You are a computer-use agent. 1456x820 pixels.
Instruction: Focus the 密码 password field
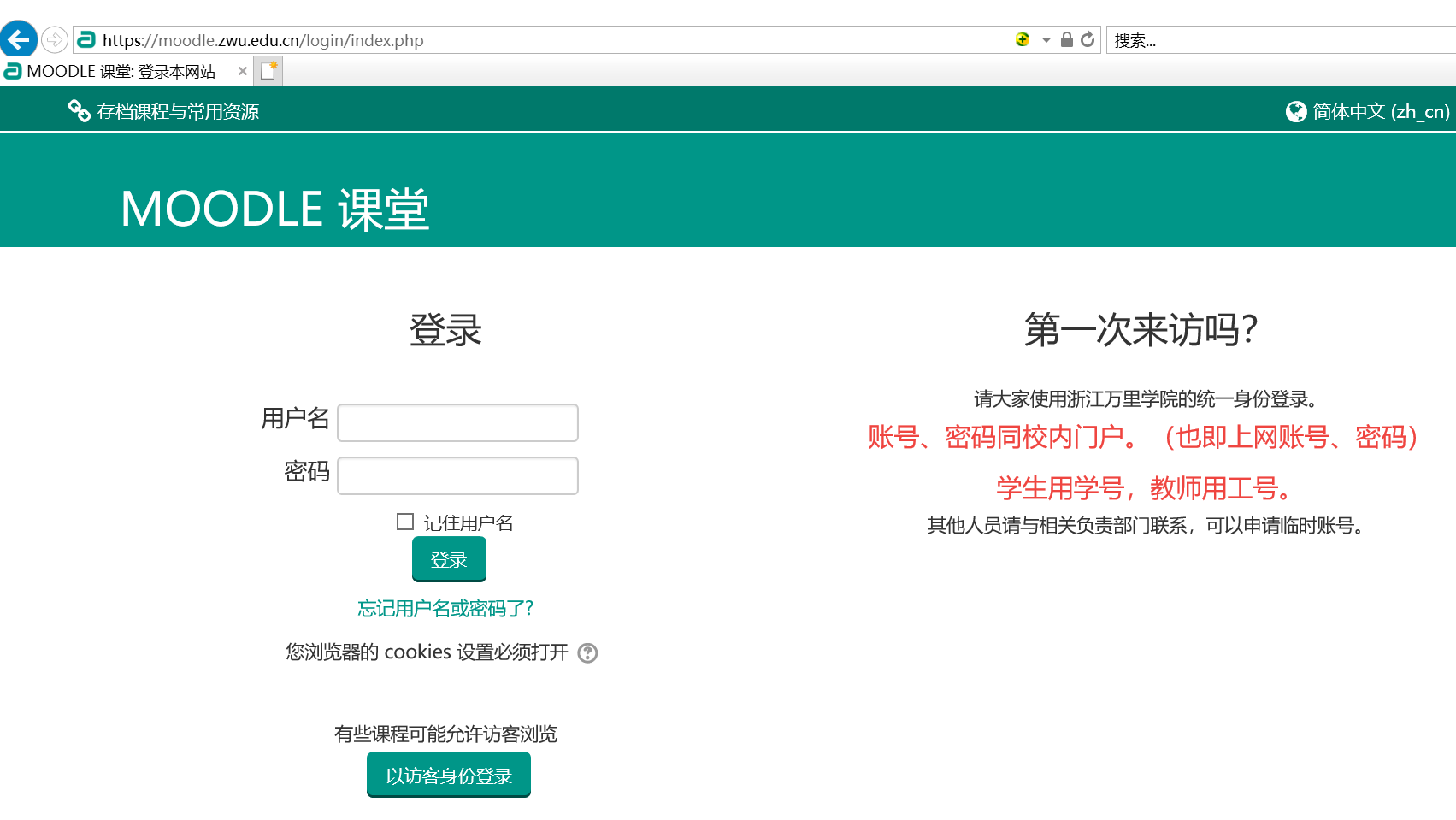[x=457, y=475]
